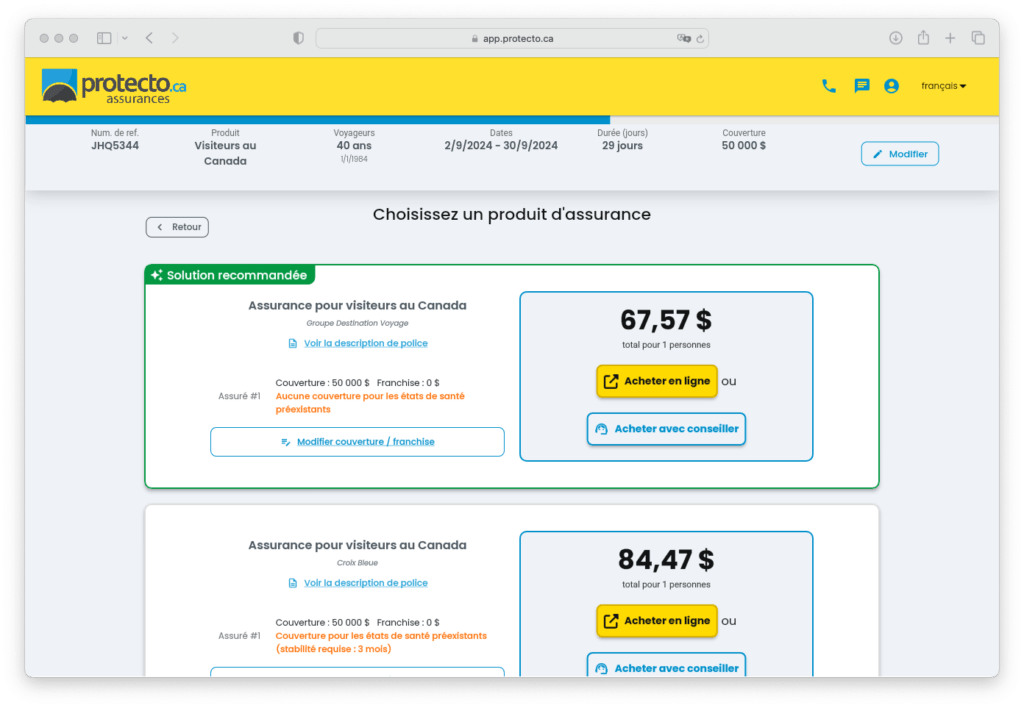The image size is (1024, 708).
Task: Click the page title Choisissez un produit d'assurance
Action: click(511, 214)
